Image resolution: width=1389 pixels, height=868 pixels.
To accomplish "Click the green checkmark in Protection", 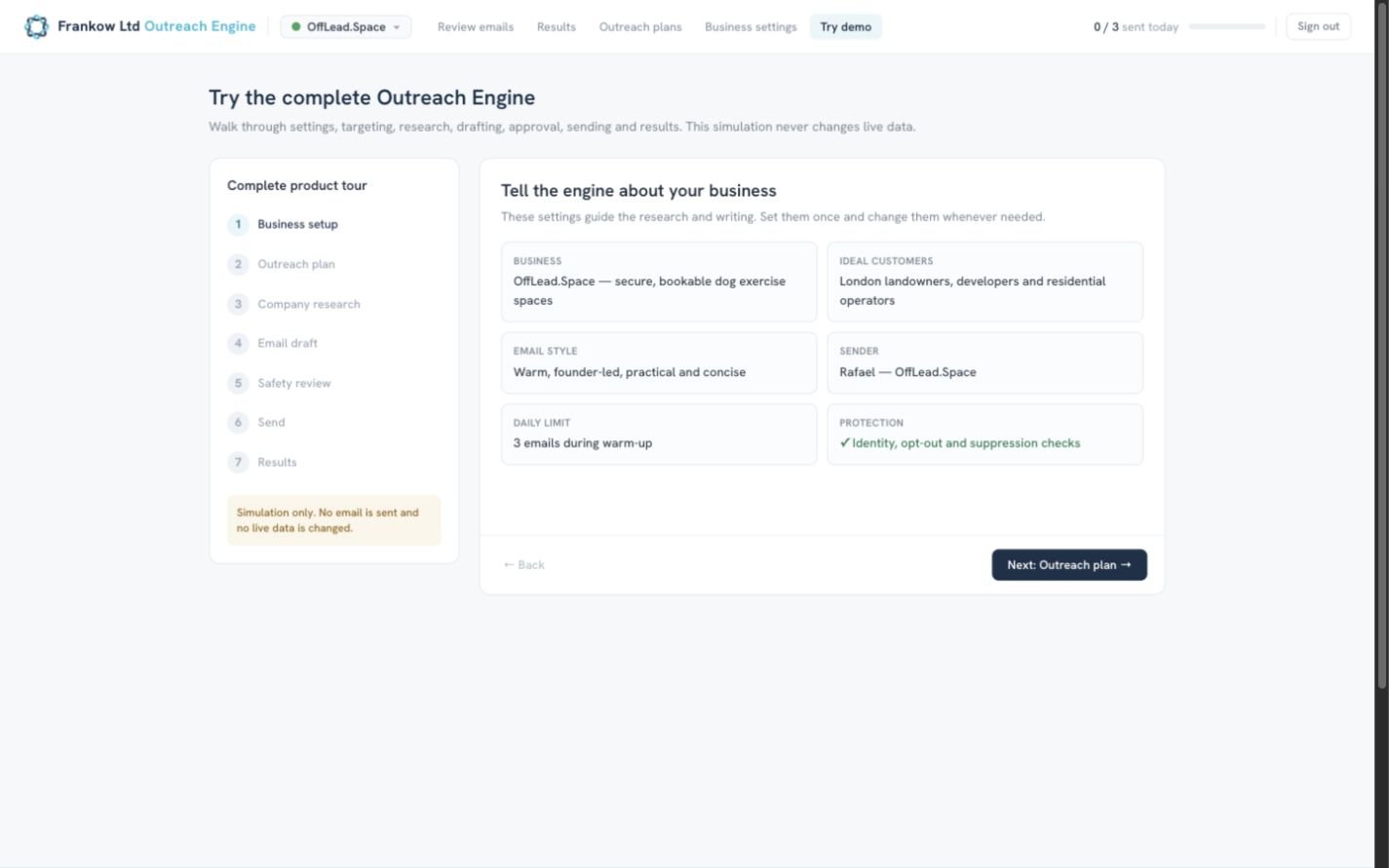I will [x=845, y=443].
